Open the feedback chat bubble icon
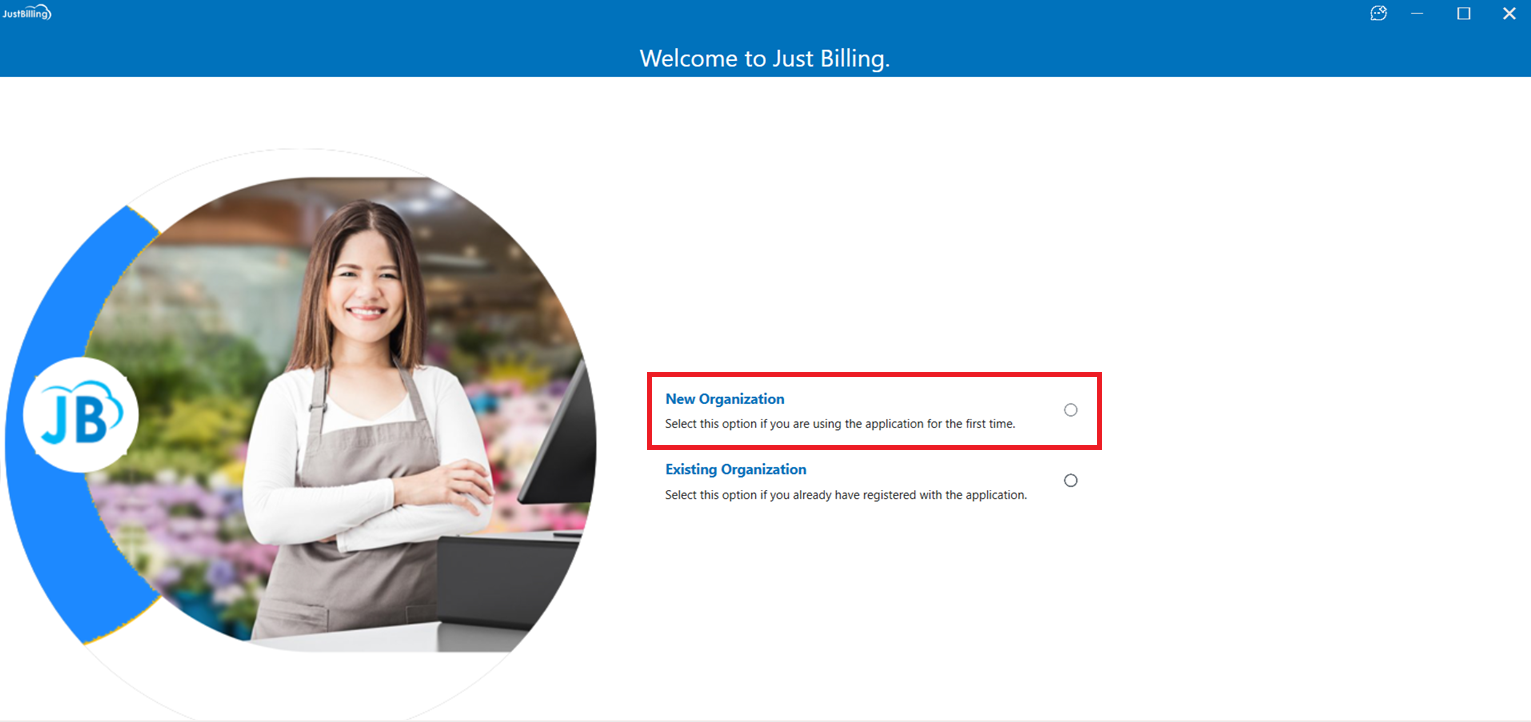 click(1378, 13)
